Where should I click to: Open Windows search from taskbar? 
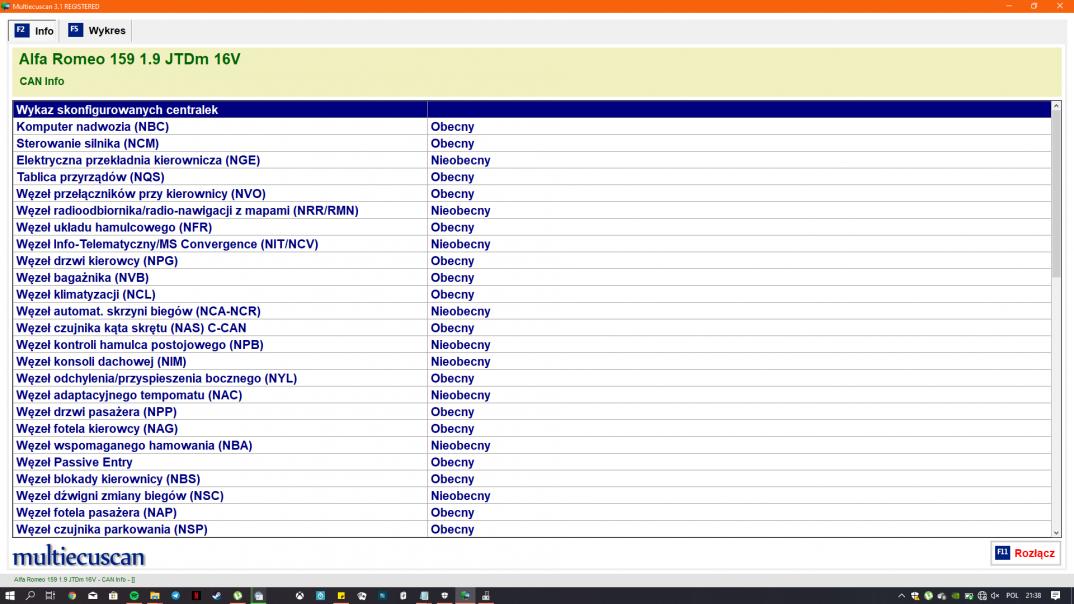click(30, 596)
